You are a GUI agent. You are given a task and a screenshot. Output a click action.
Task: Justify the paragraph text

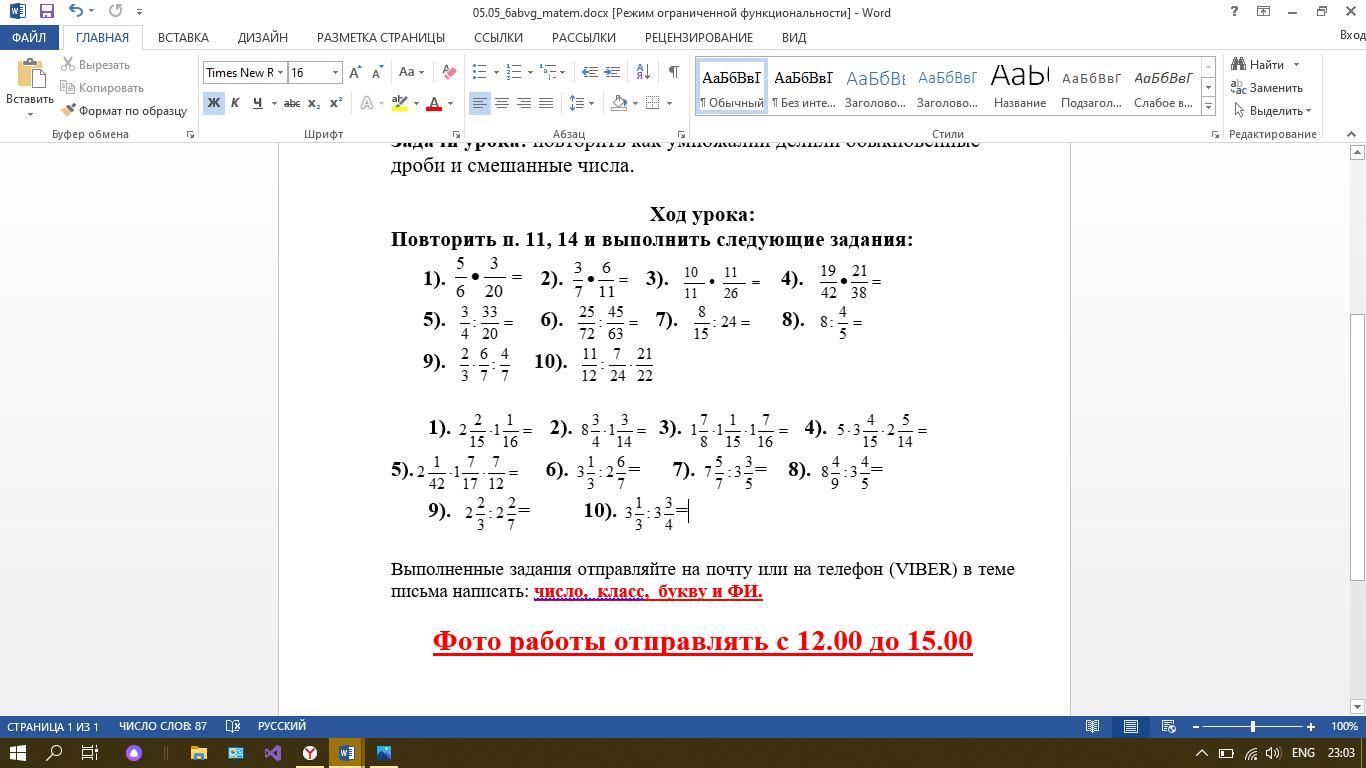pyautogui.click(x=546, y=103)
